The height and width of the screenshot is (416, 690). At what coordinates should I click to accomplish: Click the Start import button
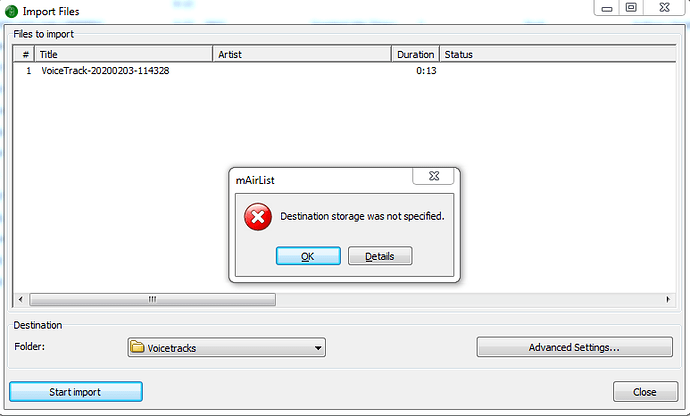coord(76,392)
